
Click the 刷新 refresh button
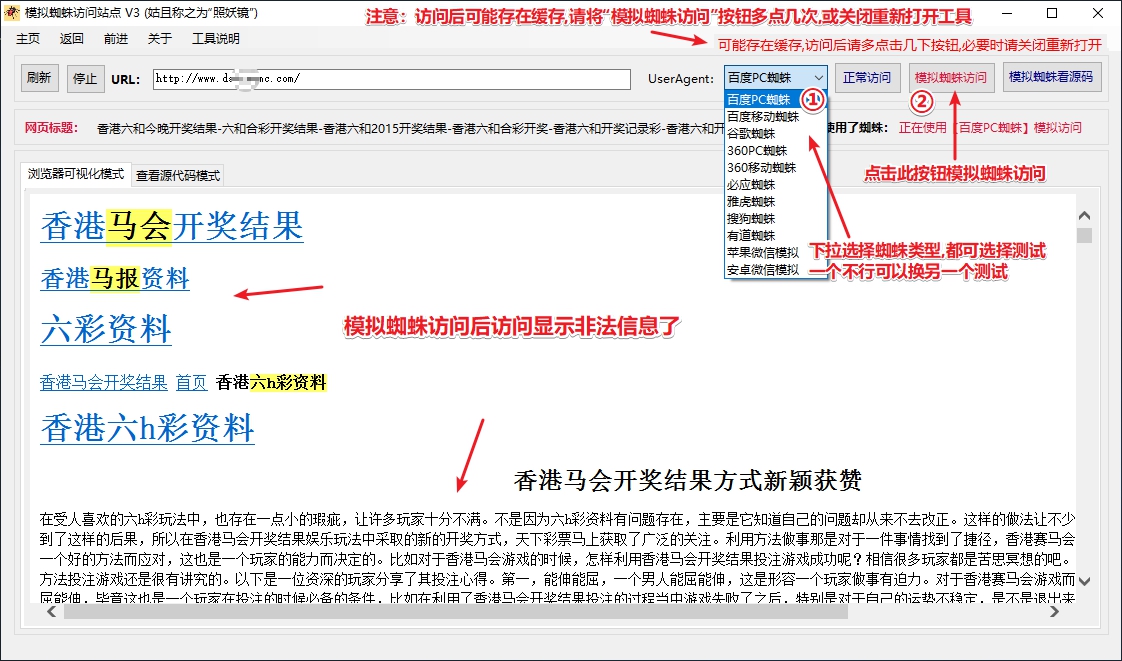(39, 79)
